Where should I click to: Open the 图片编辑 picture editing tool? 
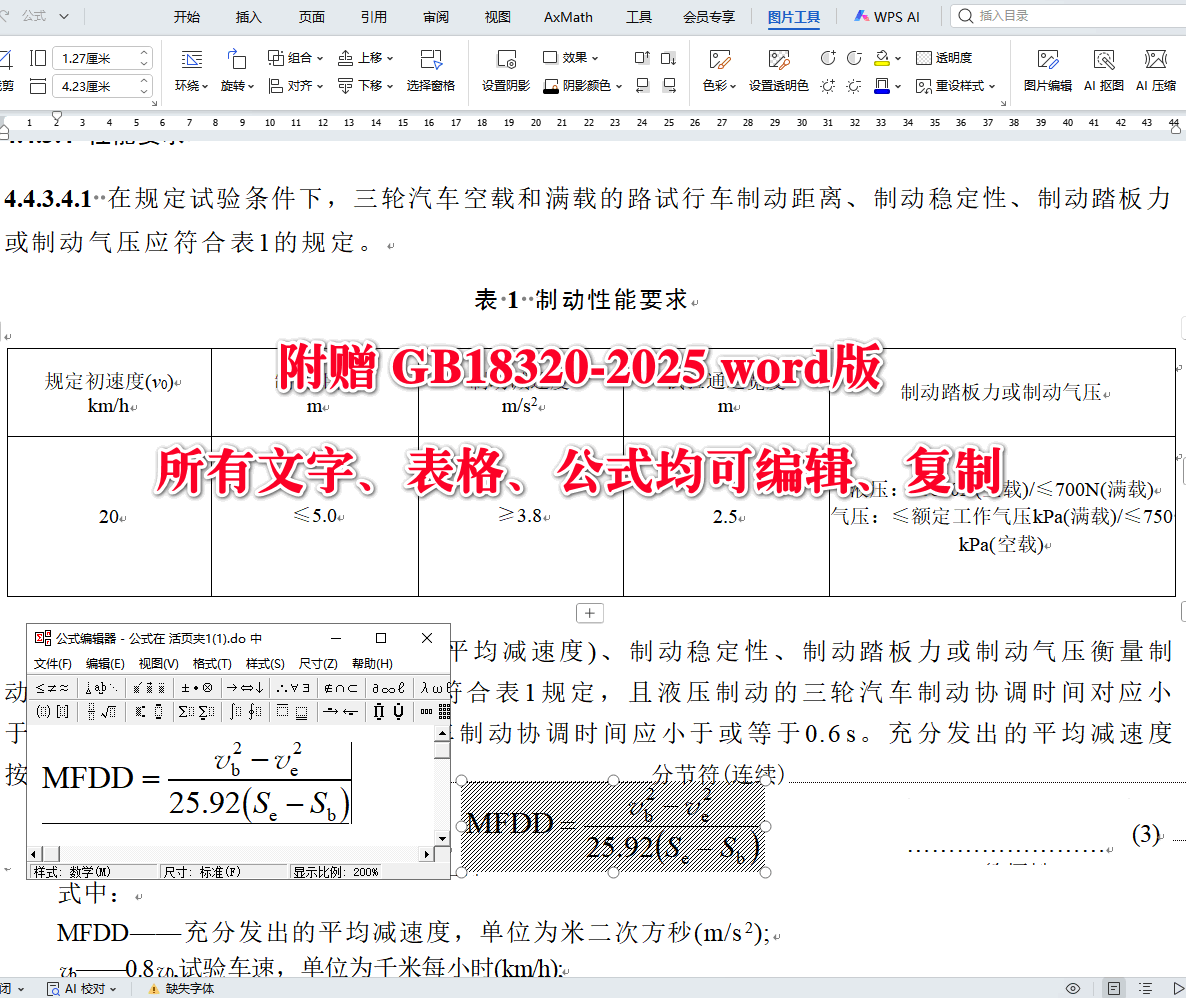tap(1046, 70)
